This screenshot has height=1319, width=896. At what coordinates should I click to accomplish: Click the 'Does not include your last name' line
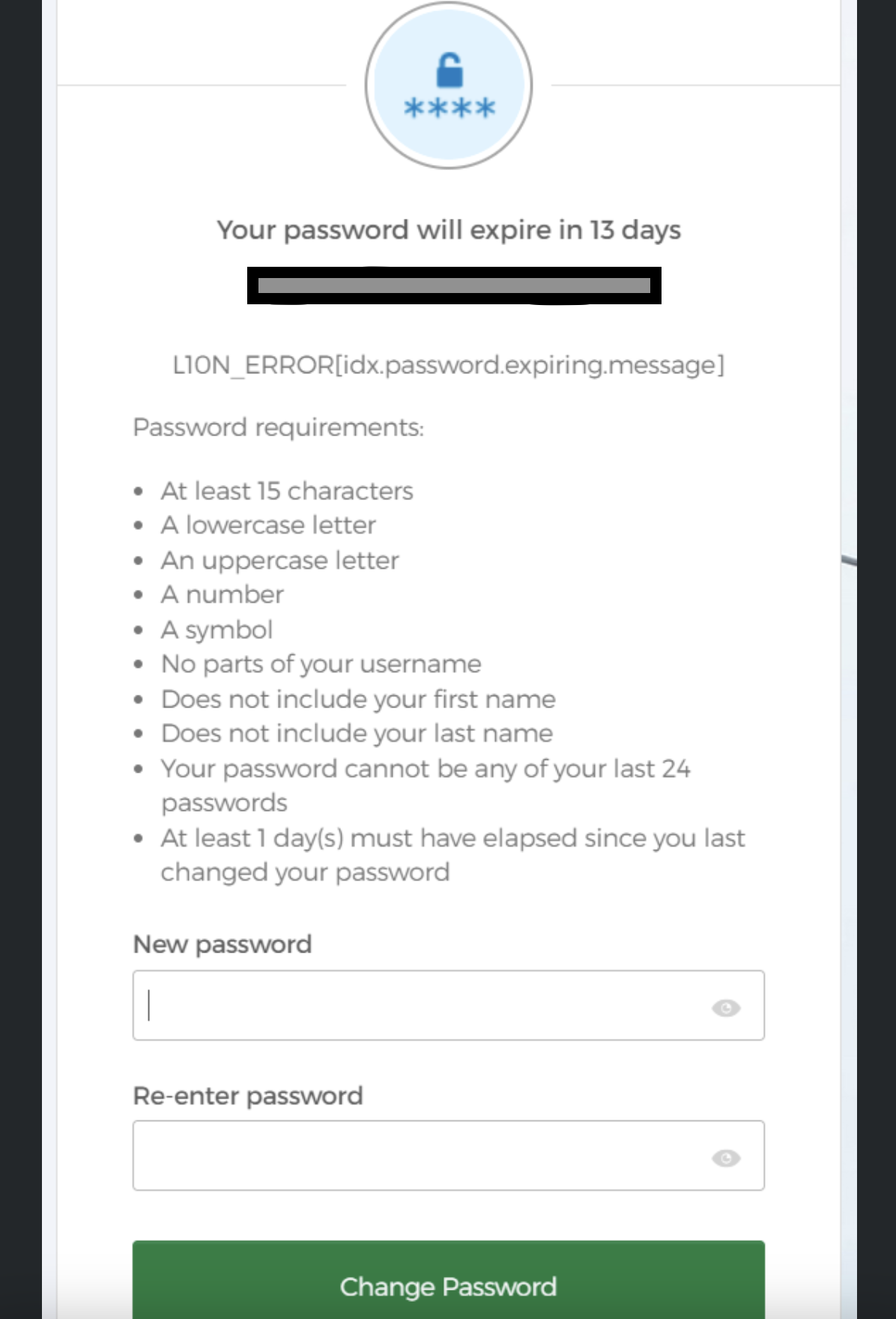pos(357,733)
